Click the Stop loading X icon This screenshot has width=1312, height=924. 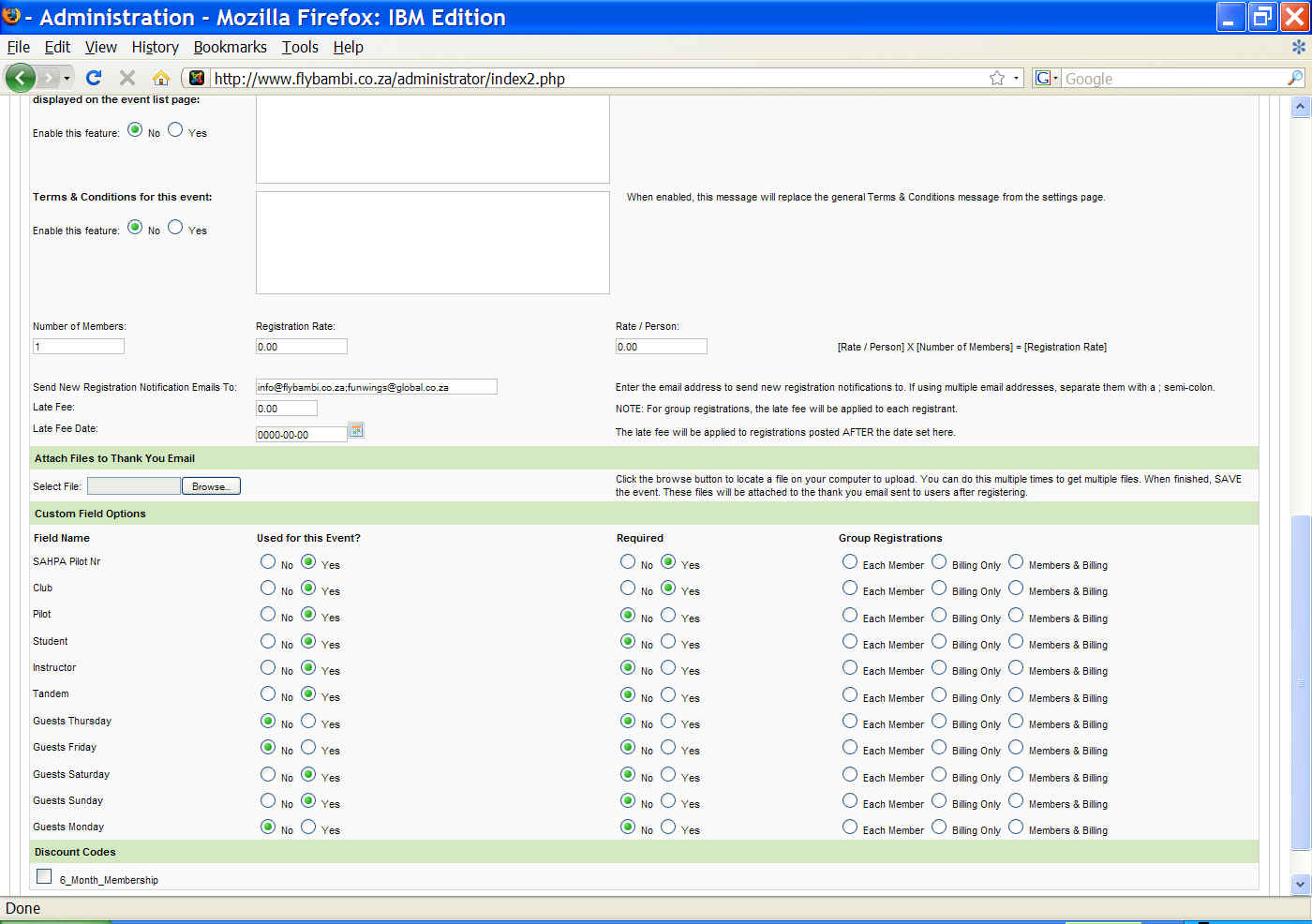coord(127,78)
